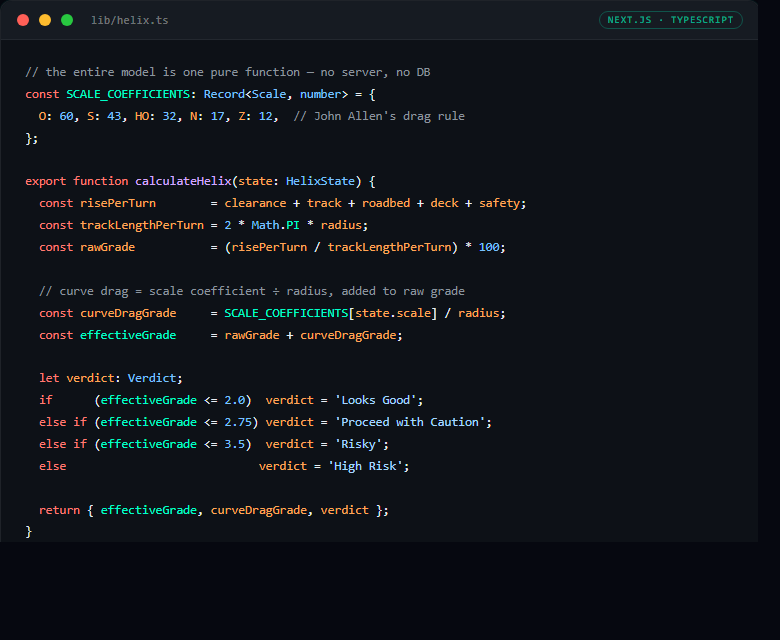Click the 2.0 threshold value
The height and width of the screenshot is (640, 780).
point(235,400)
